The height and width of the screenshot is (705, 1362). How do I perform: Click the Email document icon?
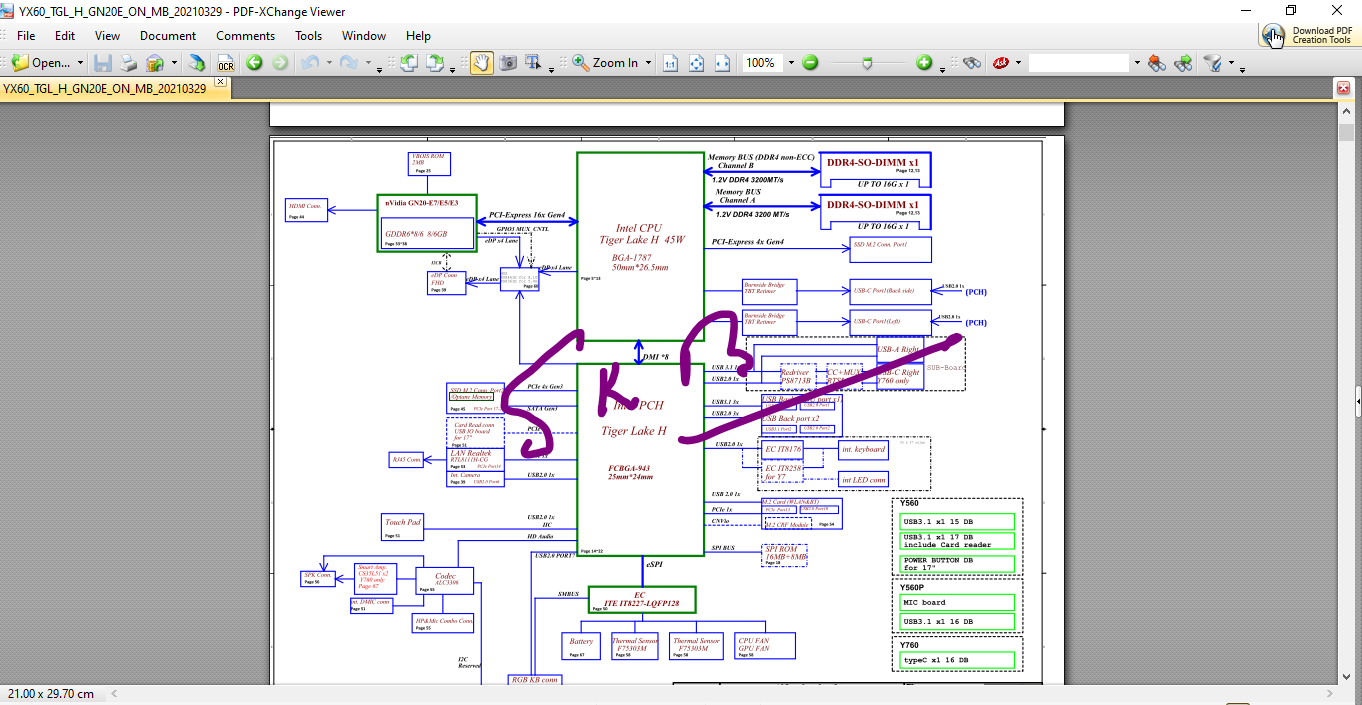(x=155, y=62)
